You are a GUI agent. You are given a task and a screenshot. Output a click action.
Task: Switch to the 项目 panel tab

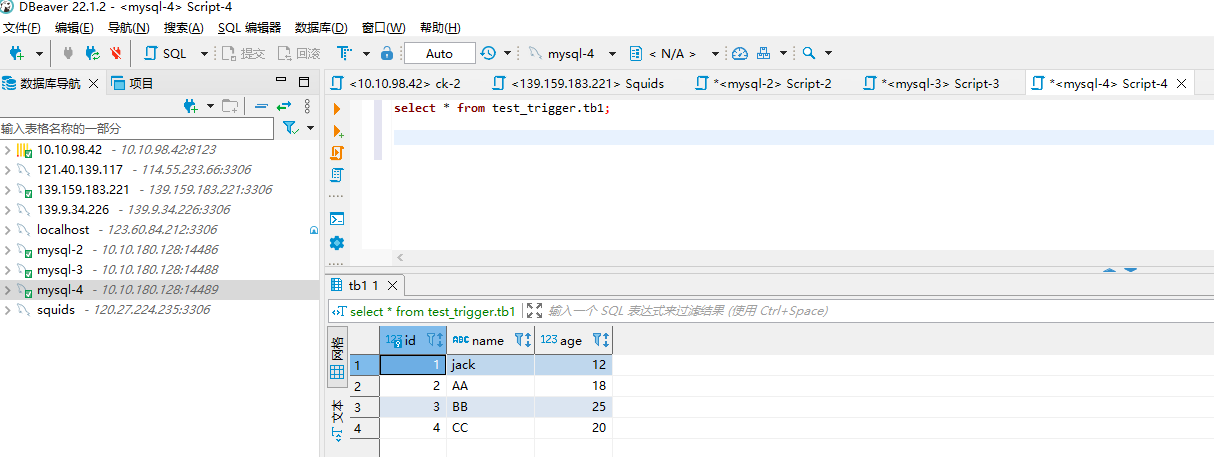pyautogui.click(x=133, y=83)
